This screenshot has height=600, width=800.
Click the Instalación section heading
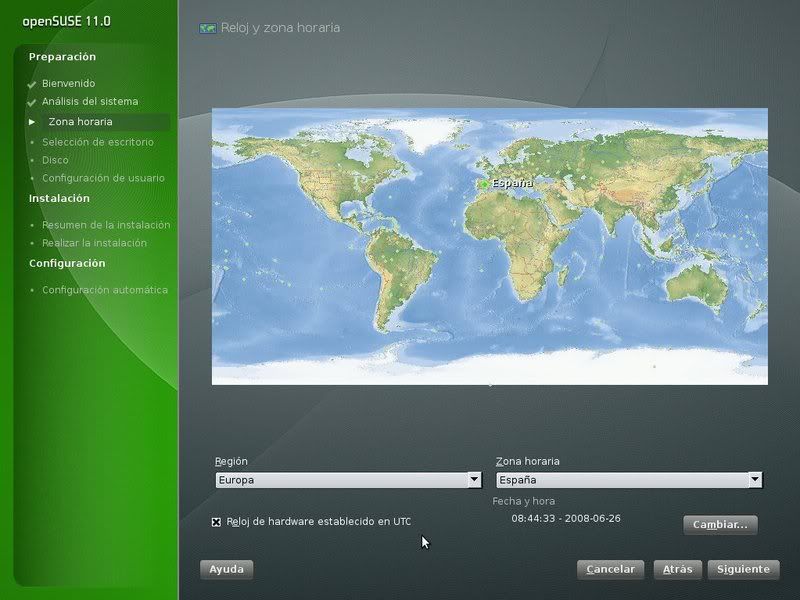pyautogui.click(x=59, y=198)
